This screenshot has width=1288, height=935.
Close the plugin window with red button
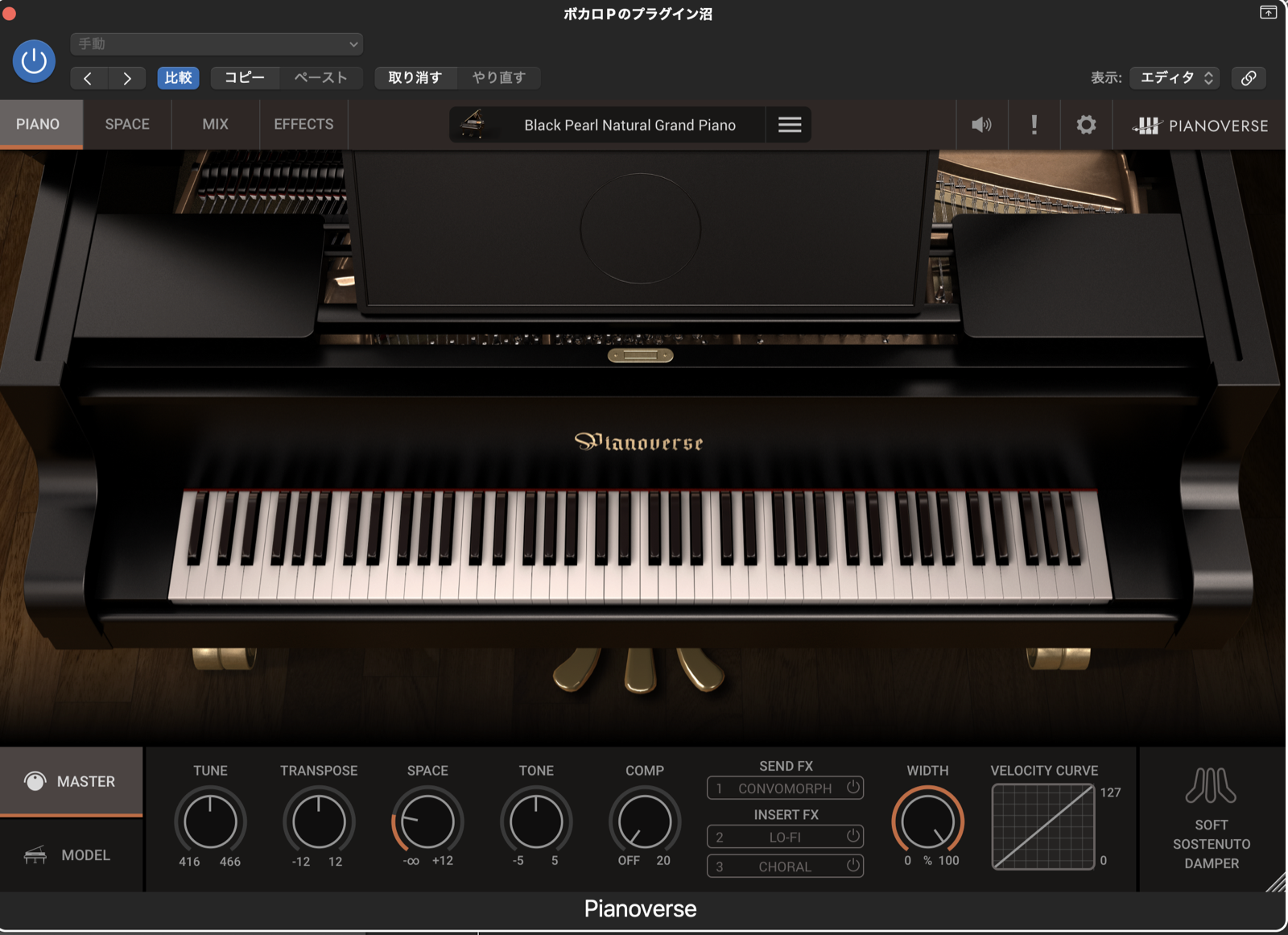[x=9, y=13]
